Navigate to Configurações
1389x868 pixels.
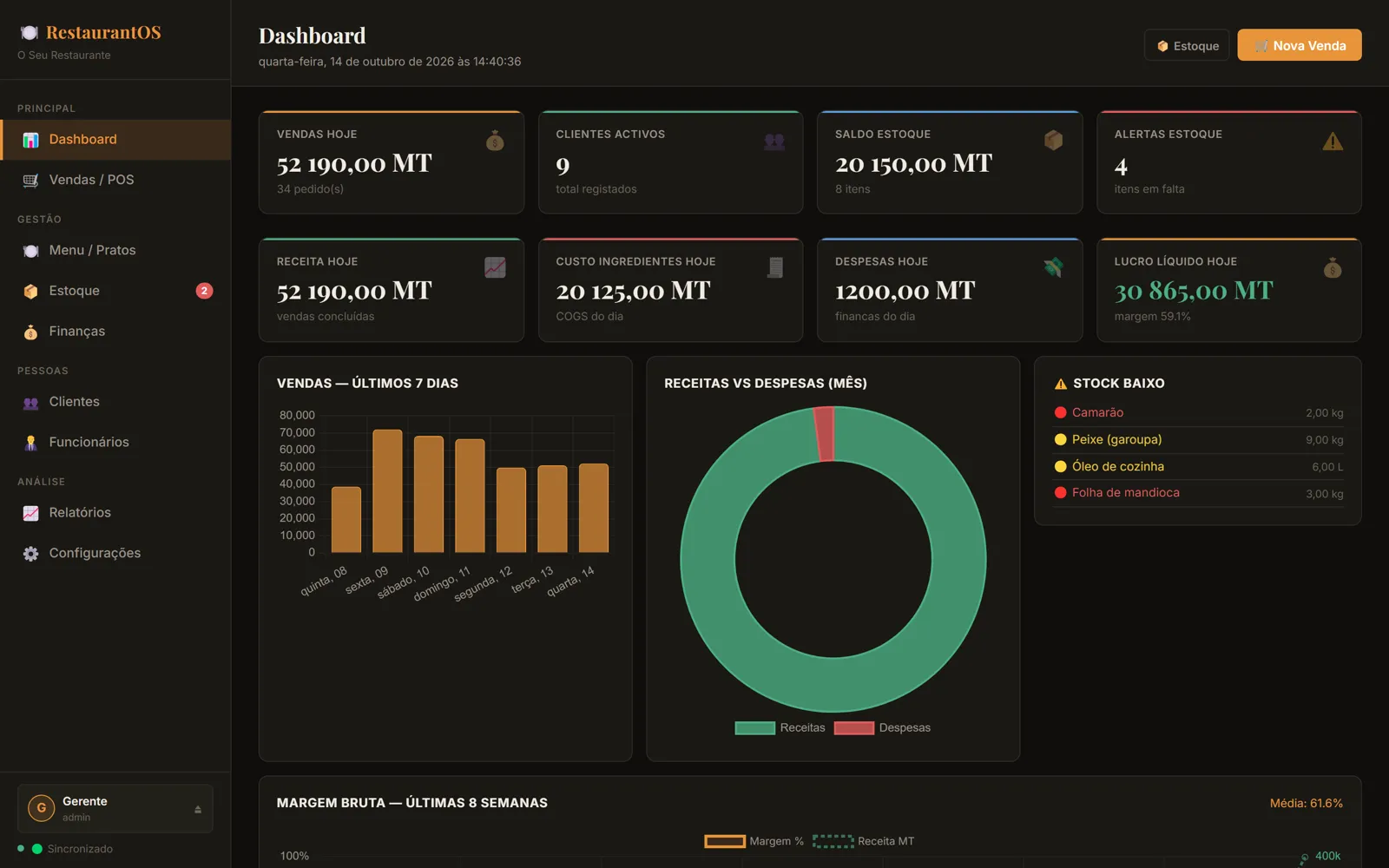115,554
